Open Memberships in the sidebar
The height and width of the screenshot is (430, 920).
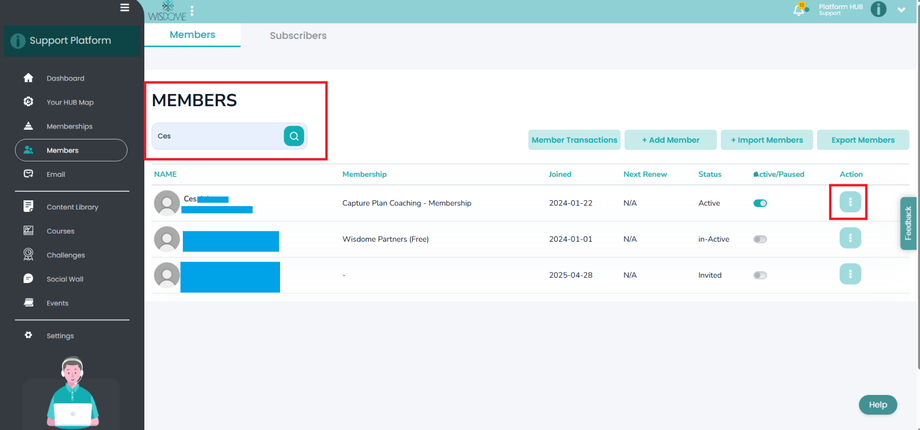click(69, 126)
